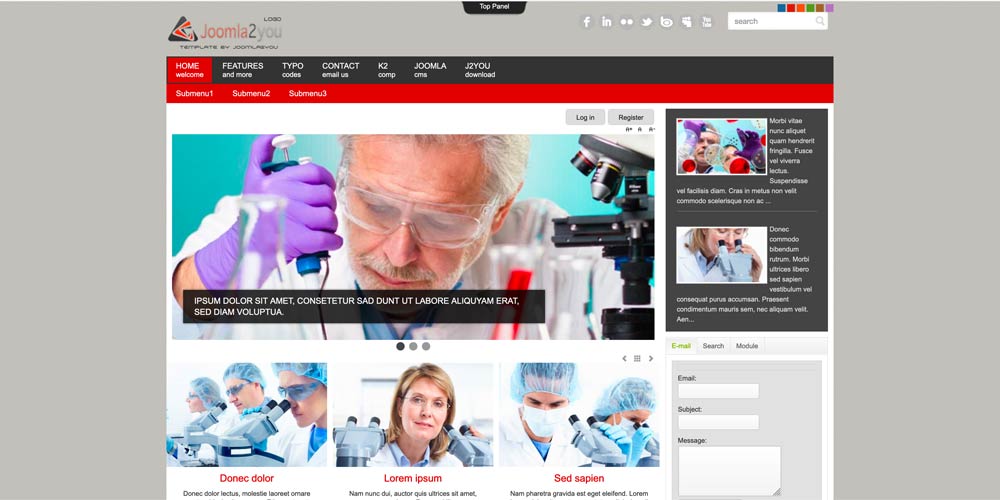This screenshot has height=500, width=1000.
Task: Click the Email input field
Action: pos(718,391)
